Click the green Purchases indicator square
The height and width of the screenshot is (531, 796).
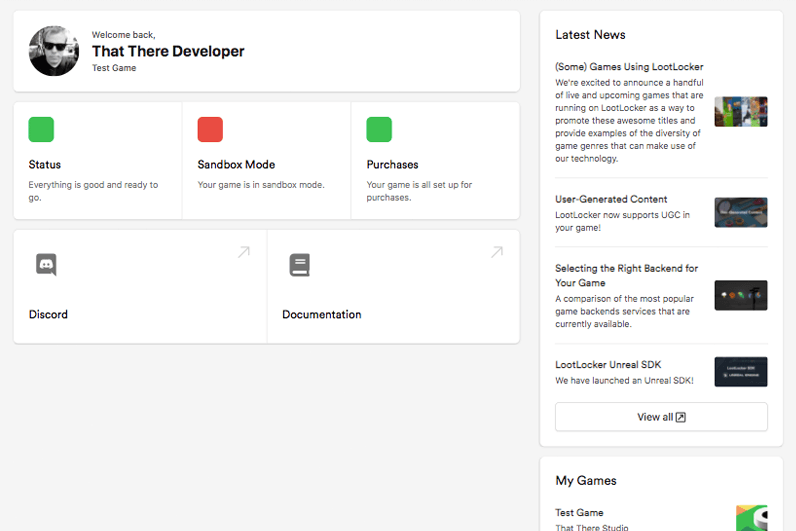pyautogui.click(x=379, y=129)
